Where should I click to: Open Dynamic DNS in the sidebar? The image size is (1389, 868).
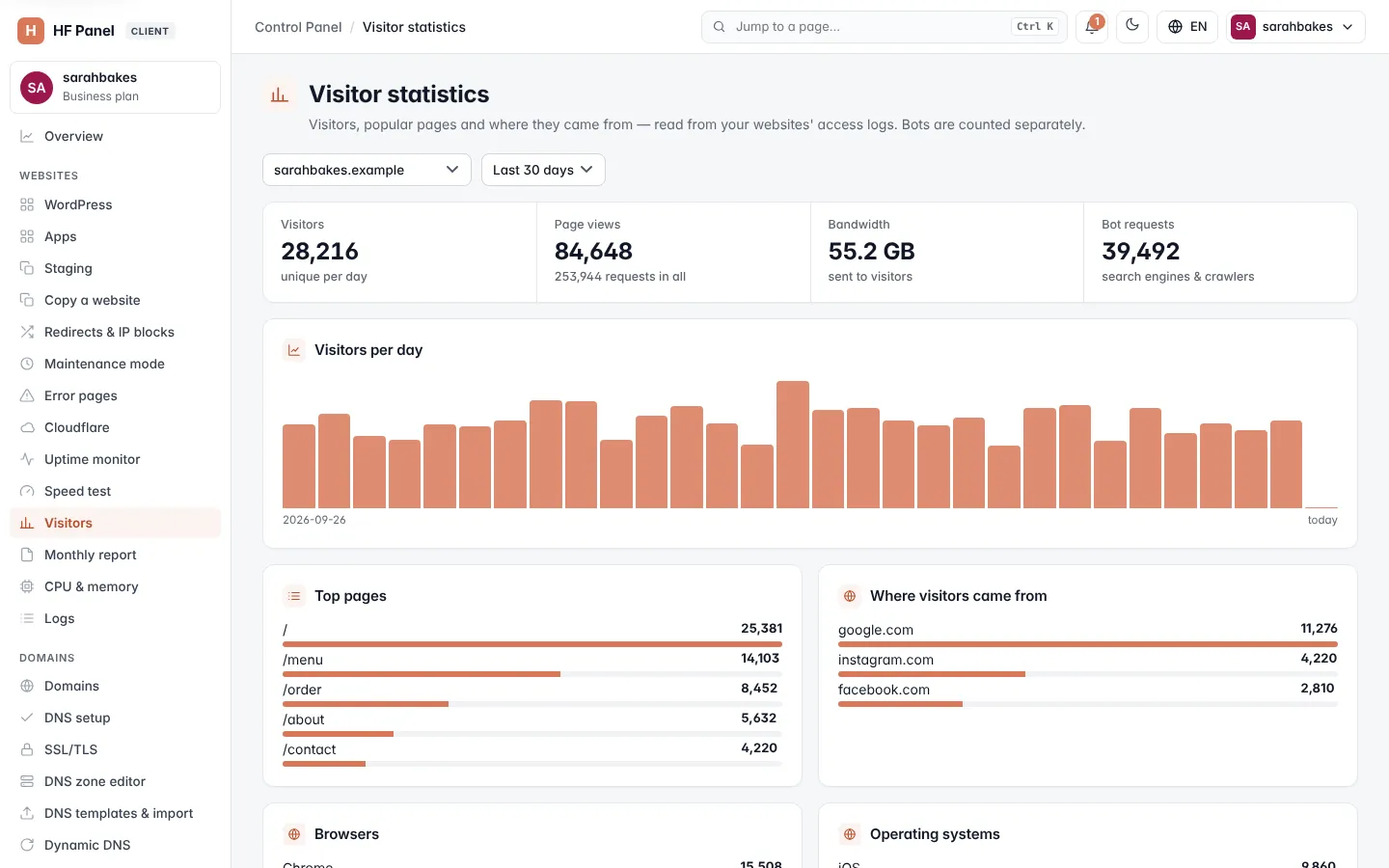coord(115,845)
